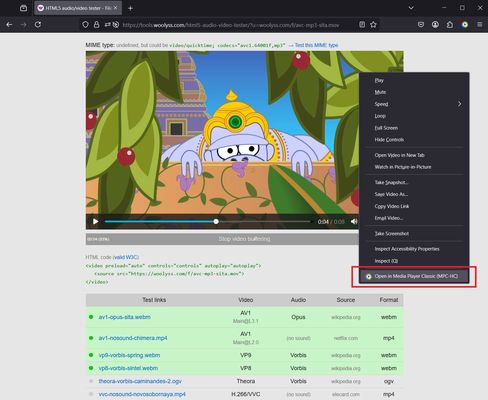Viewport: 488px width, 400px height.
Task: Click the Video column header
Action: (246, 300)
